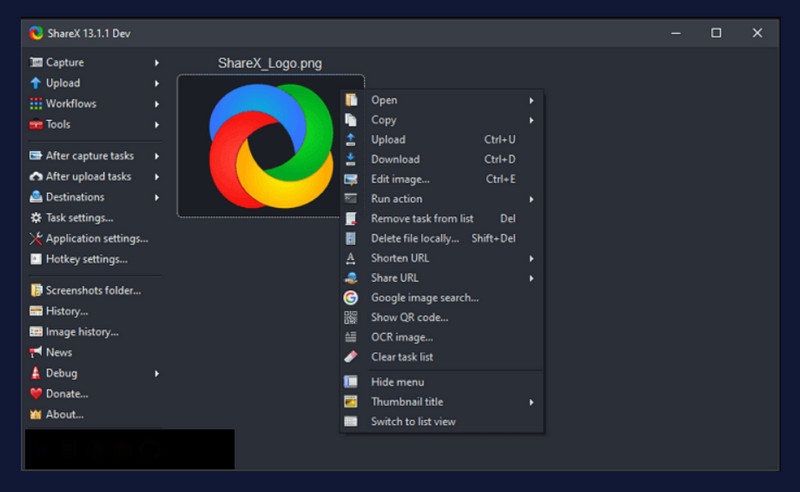Click the Application settings wrench icon

coord(36,238)
